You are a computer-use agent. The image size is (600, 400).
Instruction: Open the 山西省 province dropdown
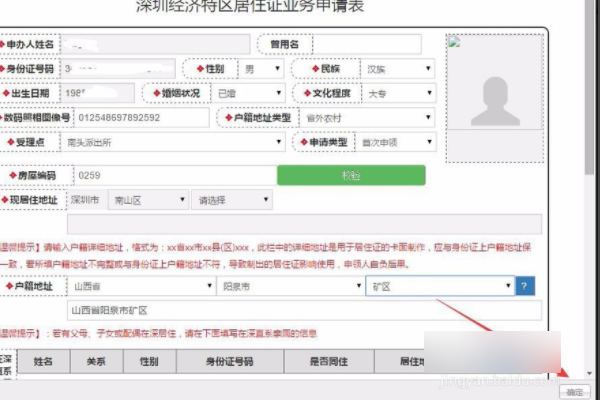141,286
